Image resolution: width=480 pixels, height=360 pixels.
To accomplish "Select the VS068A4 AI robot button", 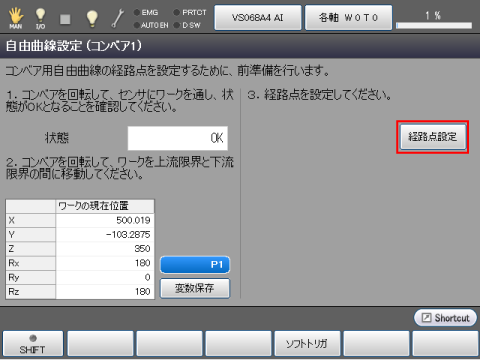I will tap(258, 18).
